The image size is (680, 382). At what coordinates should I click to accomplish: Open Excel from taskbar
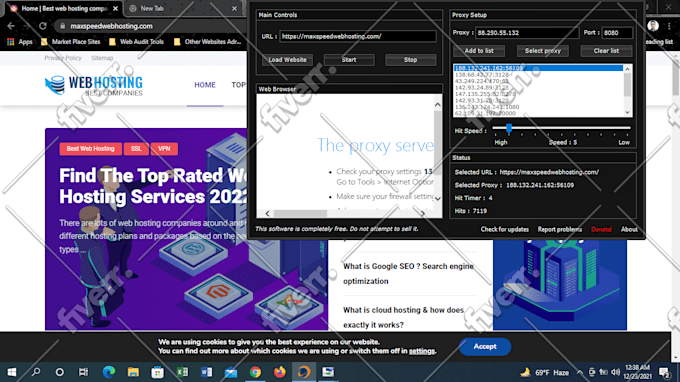point(182,372)
